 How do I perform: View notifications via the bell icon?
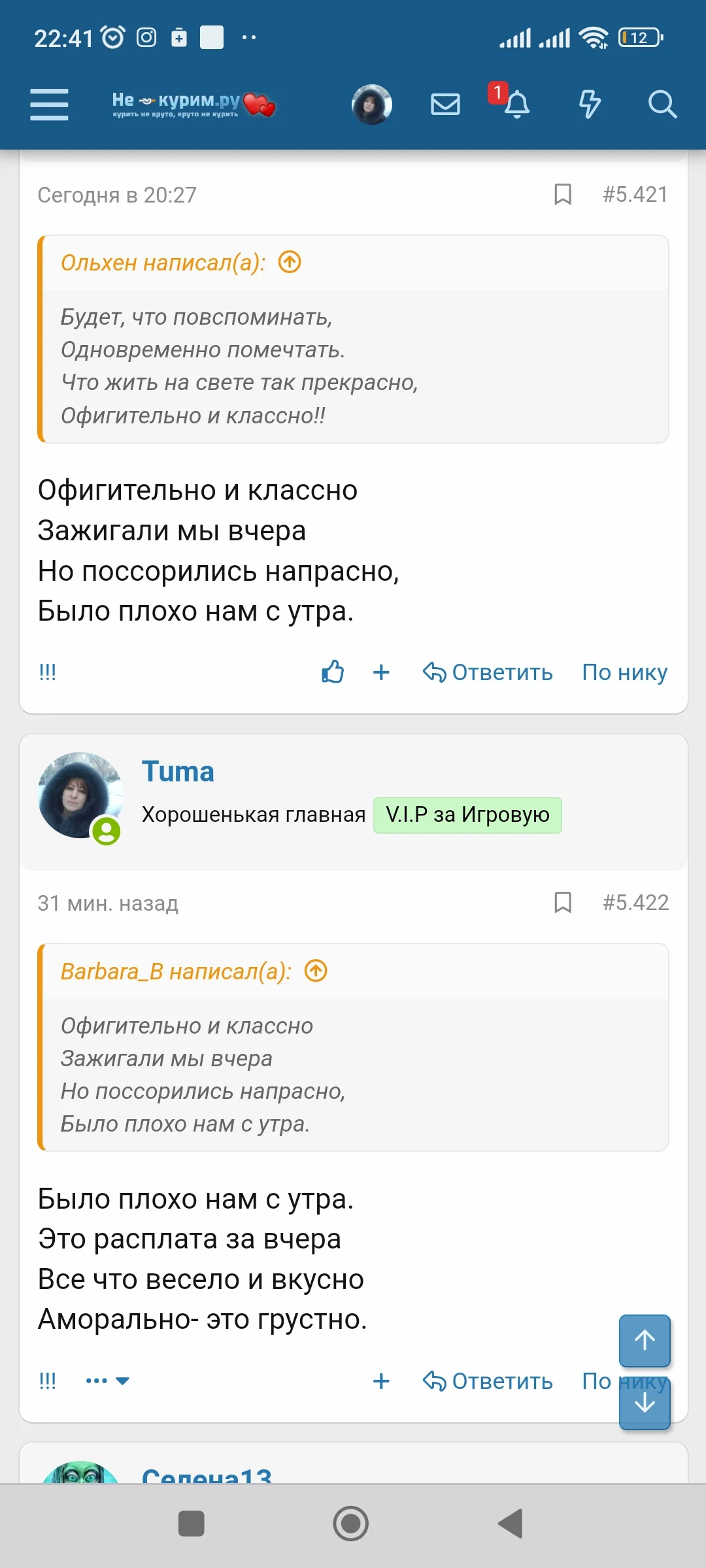coord(518,103)
